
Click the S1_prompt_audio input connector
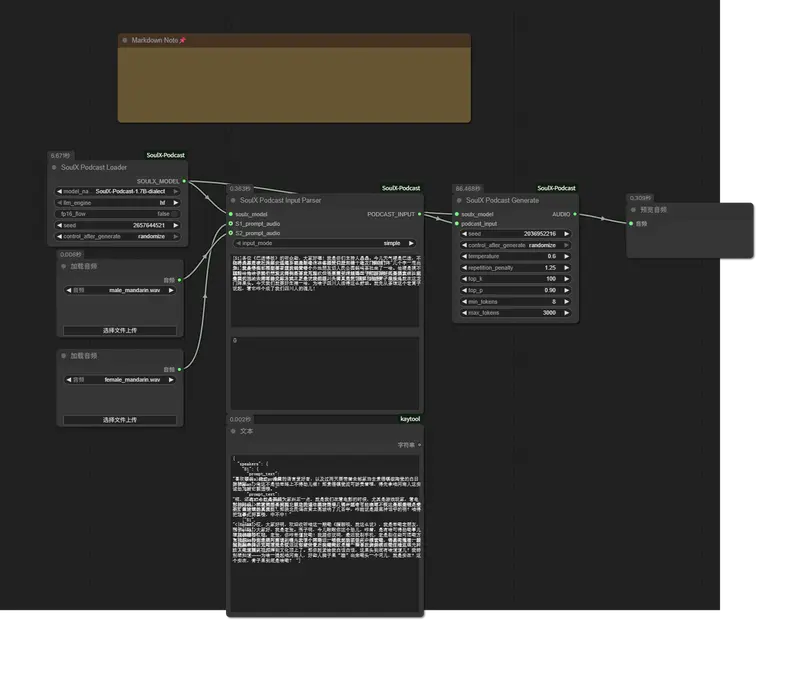tap(230, 224)
